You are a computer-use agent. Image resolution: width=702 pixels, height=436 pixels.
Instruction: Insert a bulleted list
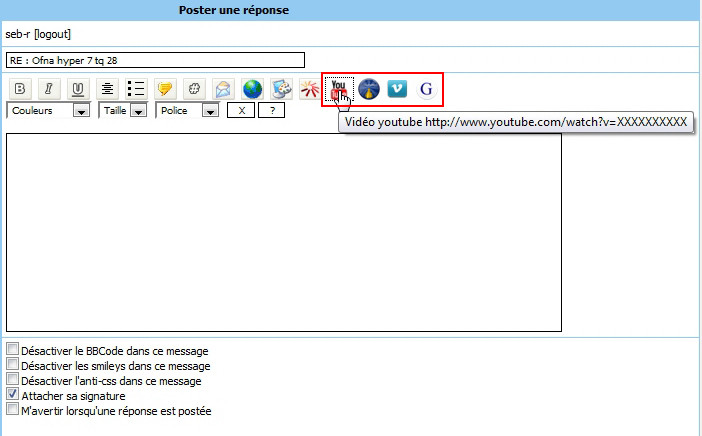(136, 89)
